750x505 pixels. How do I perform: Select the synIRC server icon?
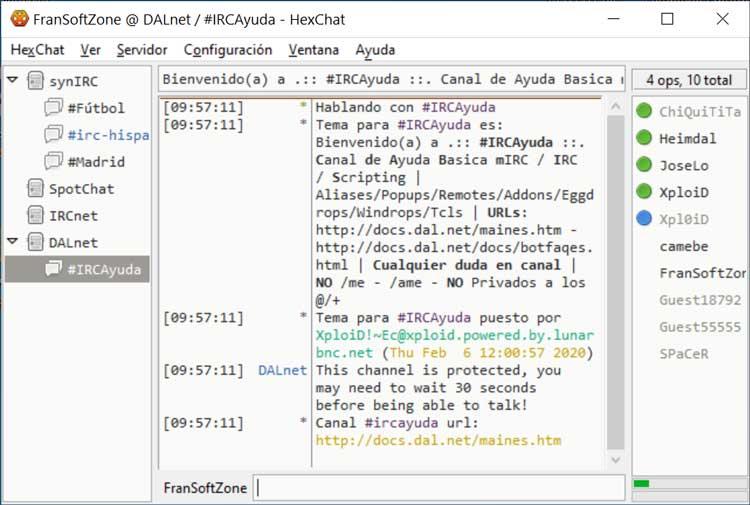coord(35,81)
